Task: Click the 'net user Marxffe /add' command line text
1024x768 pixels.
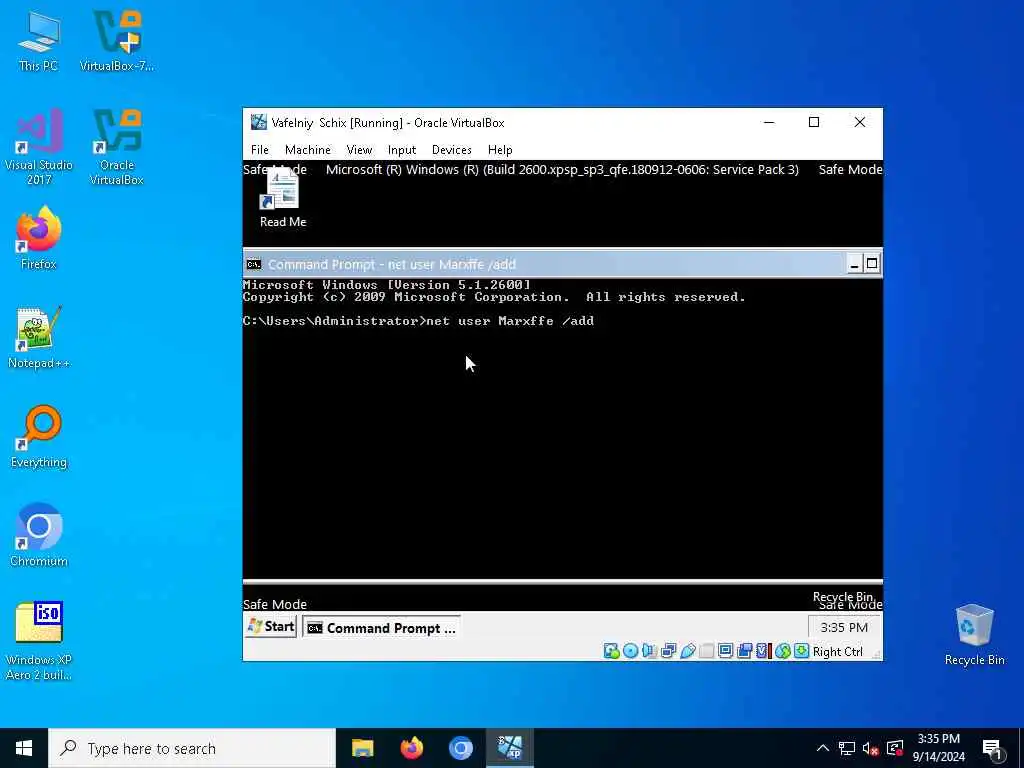Action: point(510,321)
